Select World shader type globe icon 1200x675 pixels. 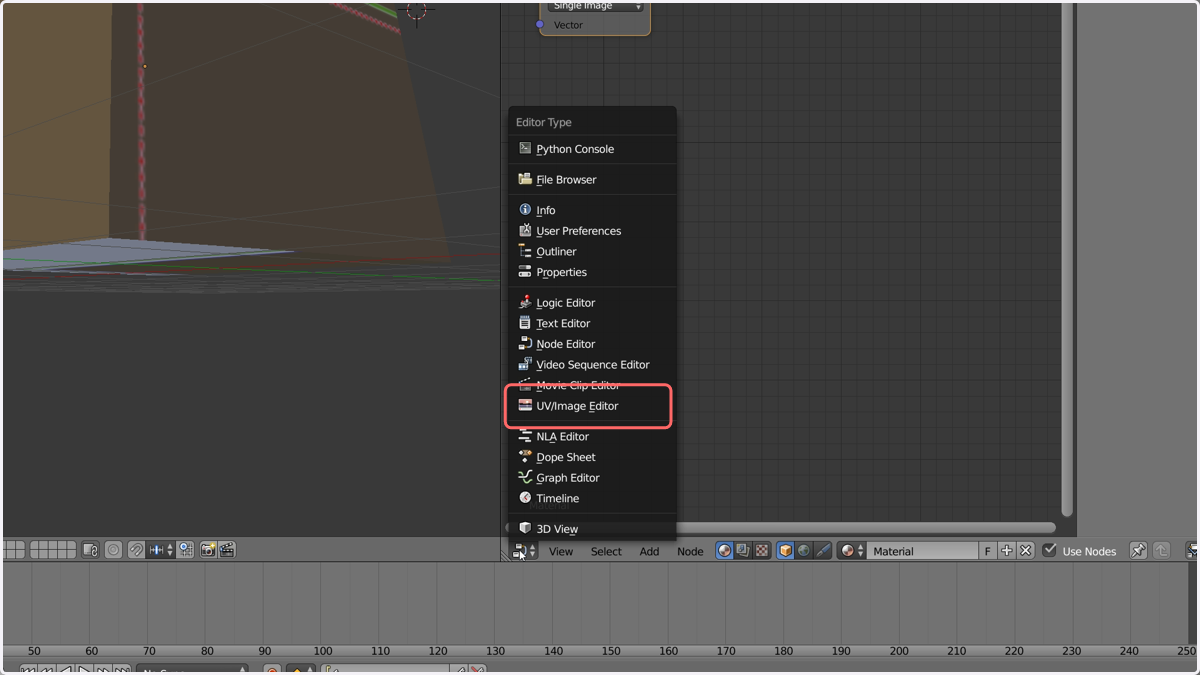click(804, 551)
